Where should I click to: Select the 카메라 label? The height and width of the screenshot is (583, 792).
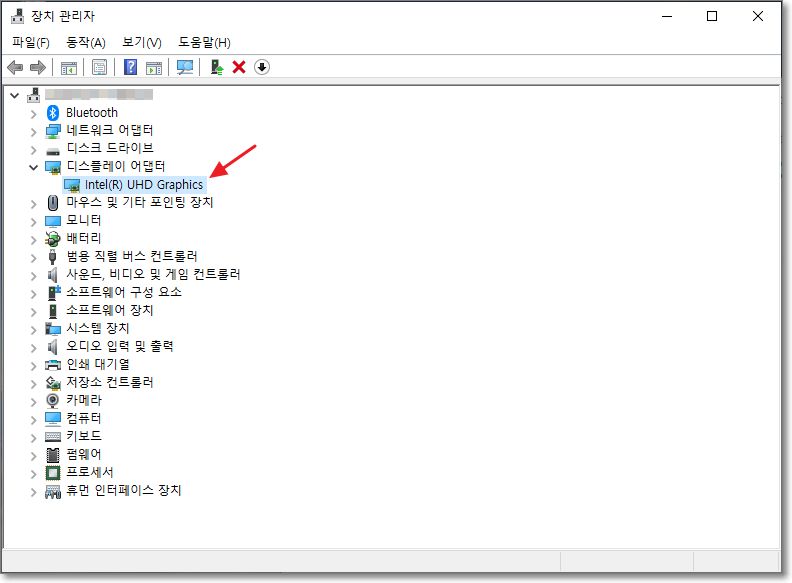pos(84,400)
